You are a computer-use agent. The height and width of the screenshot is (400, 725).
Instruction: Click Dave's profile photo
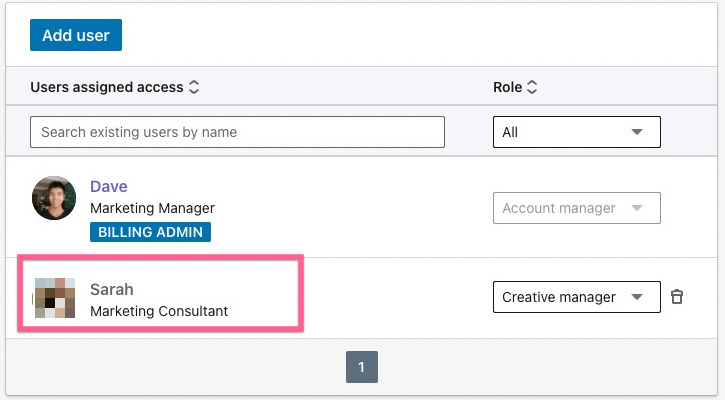click(54, 198)
